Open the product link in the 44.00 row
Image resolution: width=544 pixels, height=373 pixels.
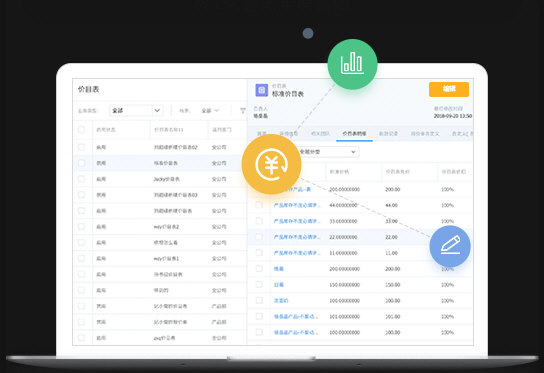[297, 205]
